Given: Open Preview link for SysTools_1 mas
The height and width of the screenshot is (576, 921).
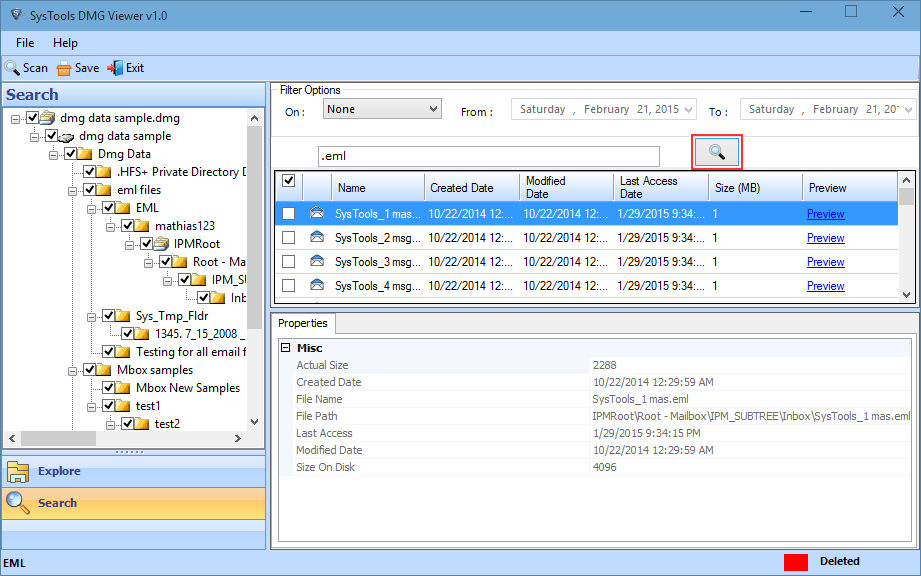Looking at the screenshot, I should [x=825, y=214].
